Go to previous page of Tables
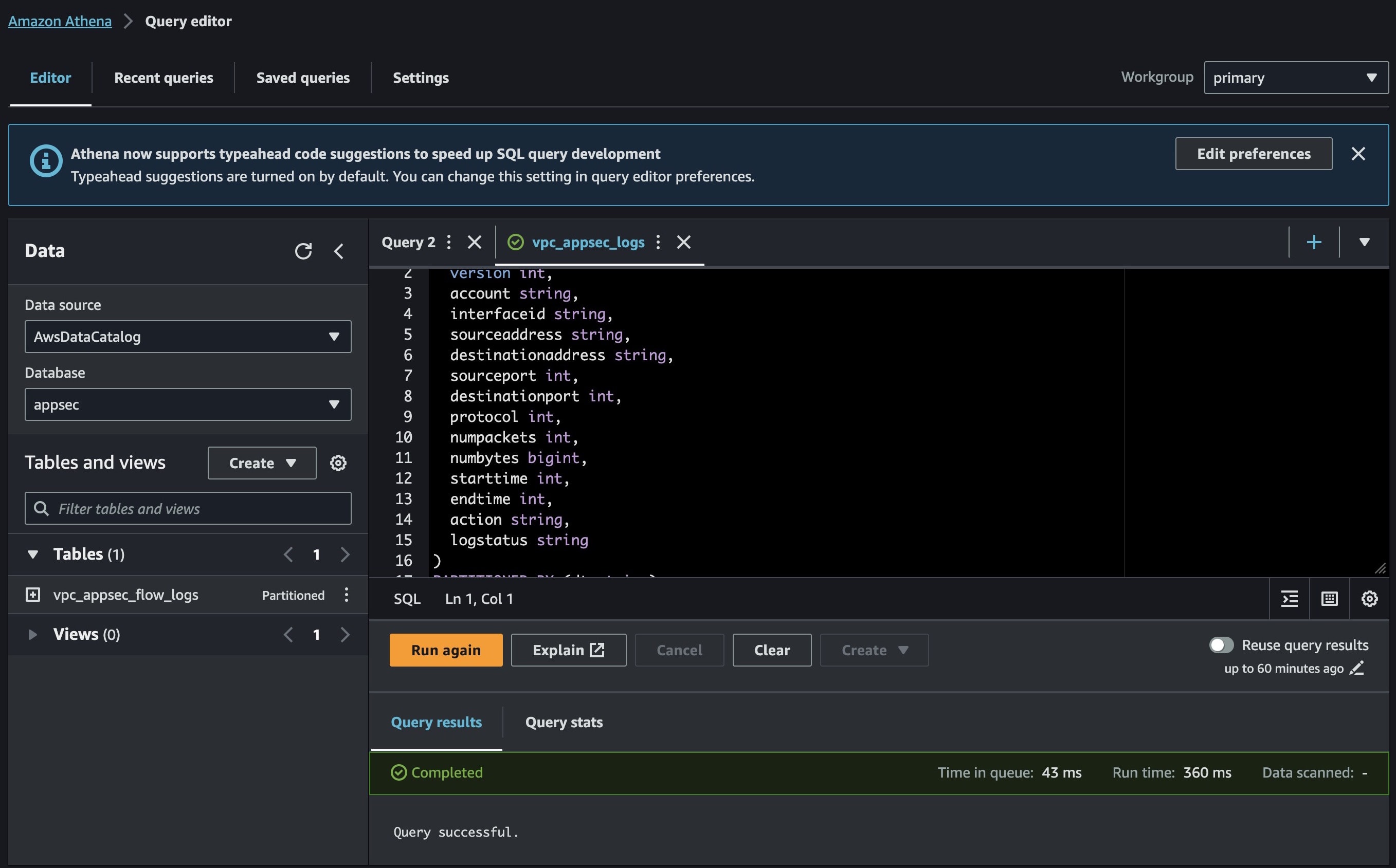The height and width of the screenshot is (868, 1396). pyautogui.click(x=288, y=555)
